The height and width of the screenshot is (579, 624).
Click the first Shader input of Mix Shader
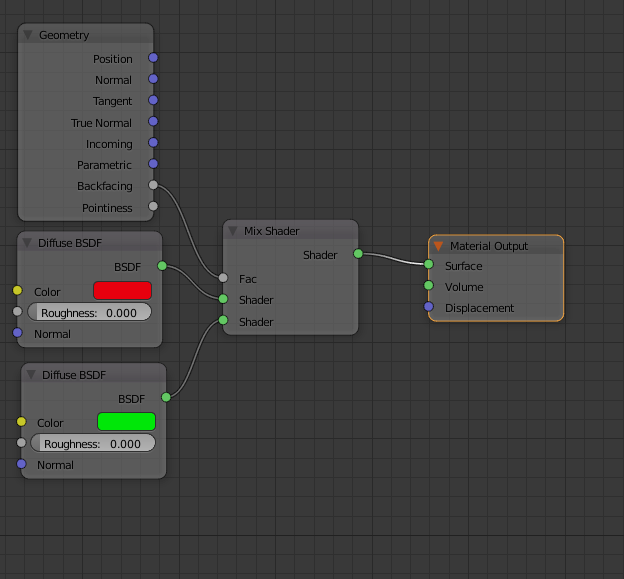pyautogui.click(x=223, y=299)
